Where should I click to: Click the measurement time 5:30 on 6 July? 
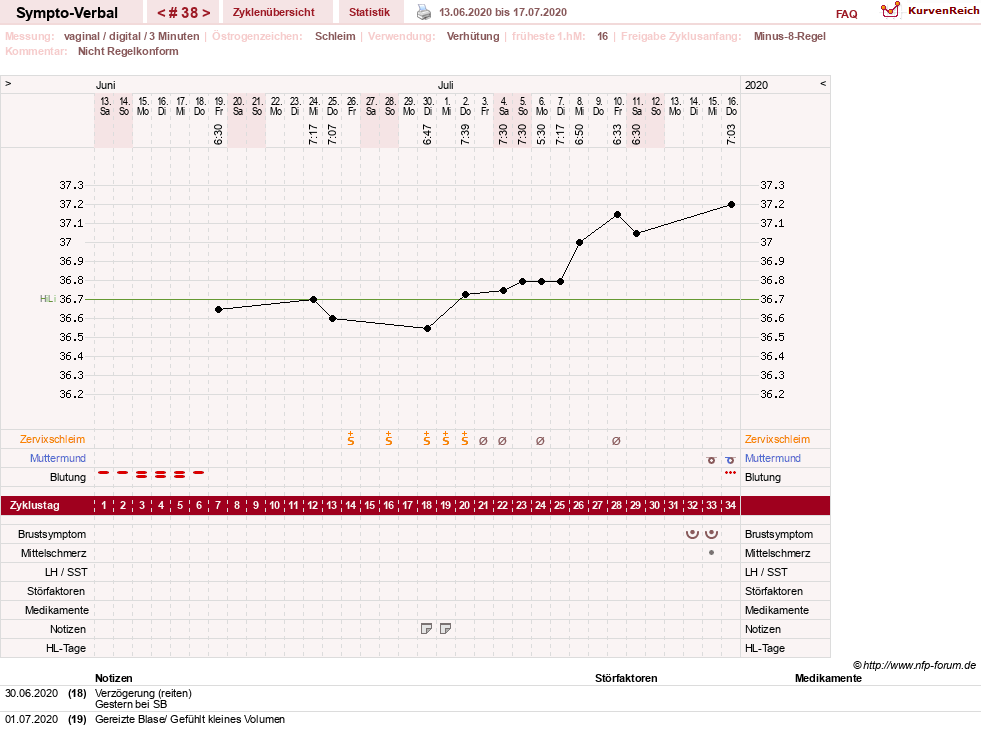(542, 135)
